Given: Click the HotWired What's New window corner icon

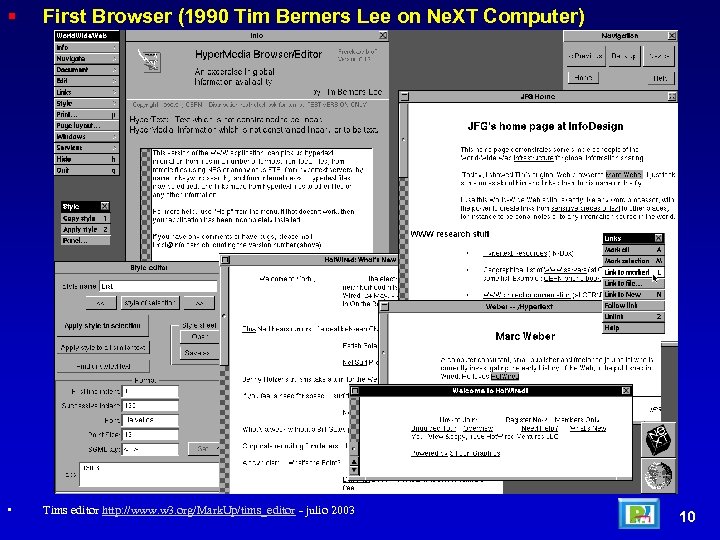Looking at the screenshot, I should coord(225,260).
